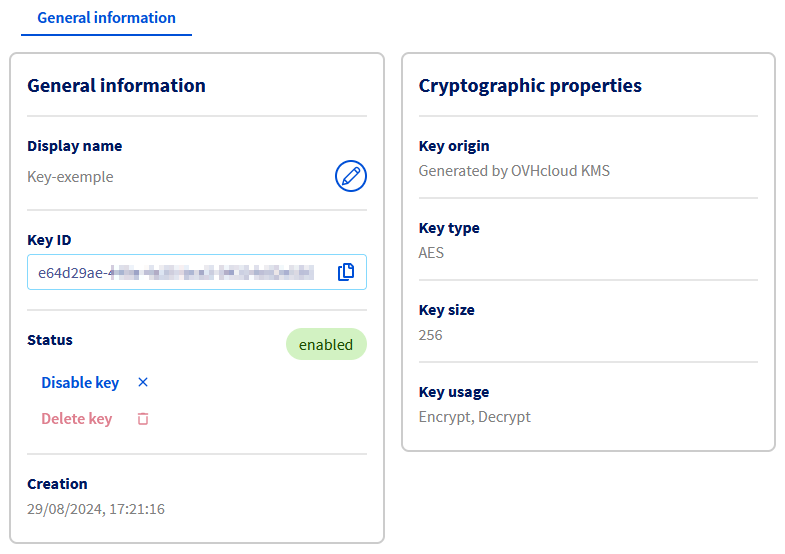The width and height of the screenshot is (785, 554).
Task: Click the Status label
Action: click(x=50, y=340)
